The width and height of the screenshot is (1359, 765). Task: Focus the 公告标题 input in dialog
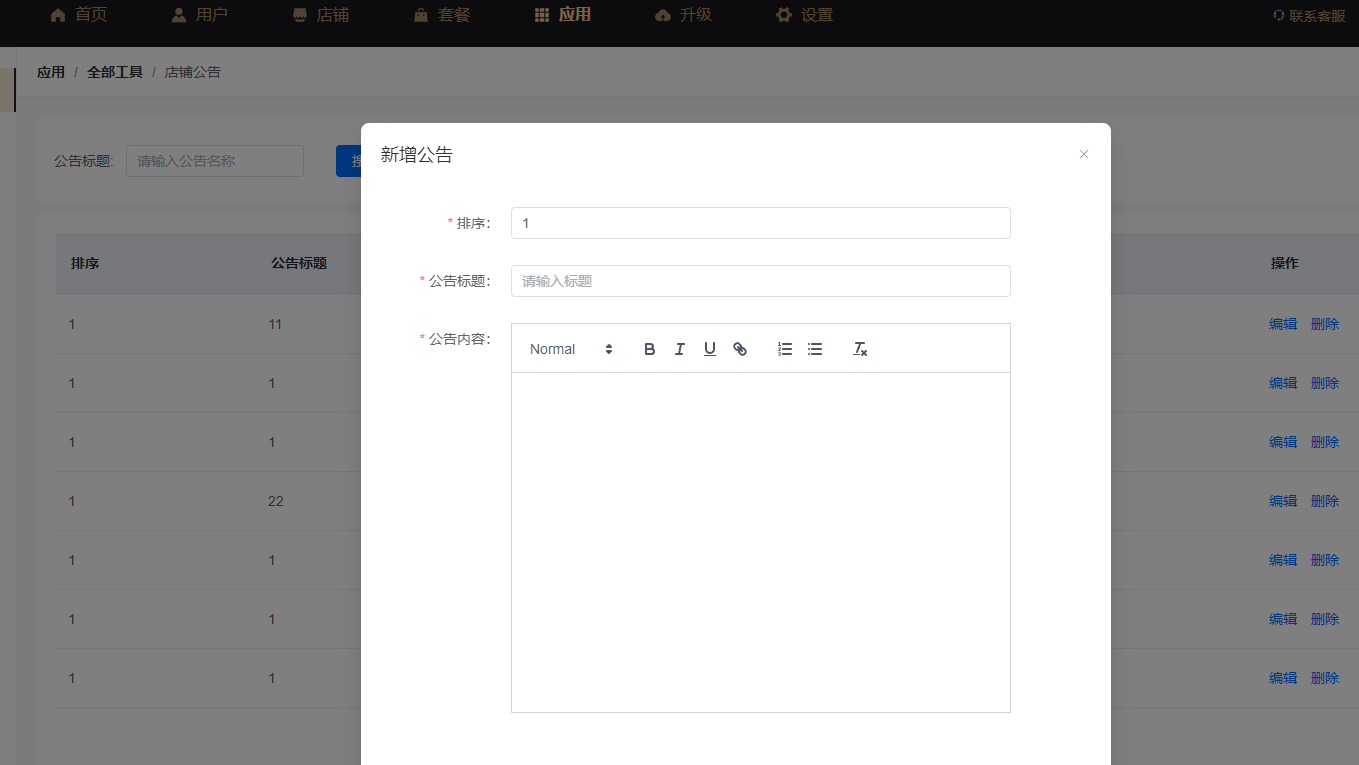[x=760, y=281]
